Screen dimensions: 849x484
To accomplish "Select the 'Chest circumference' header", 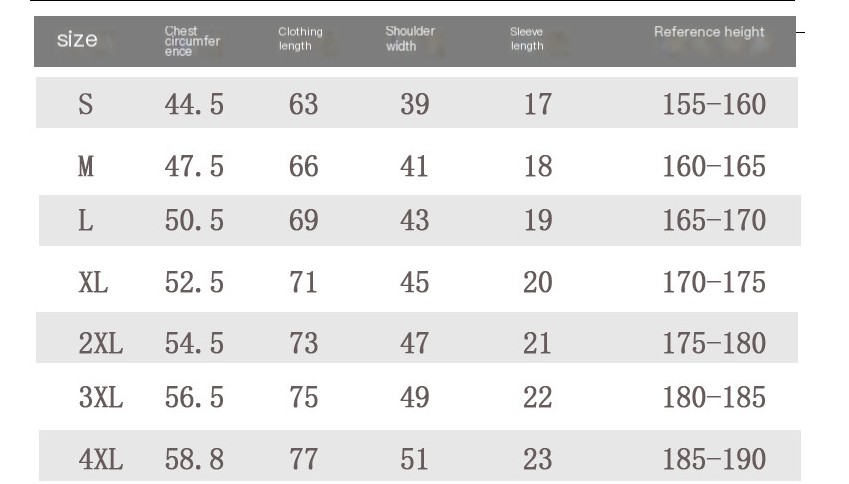I will 192,41.
